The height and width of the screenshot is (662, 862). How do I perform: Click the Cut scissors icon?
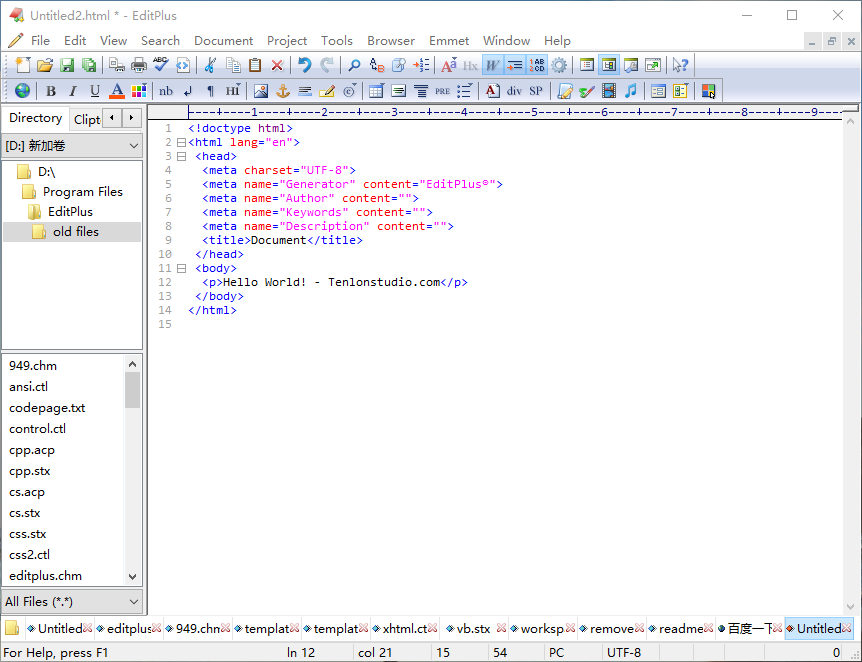coord(210,65)
